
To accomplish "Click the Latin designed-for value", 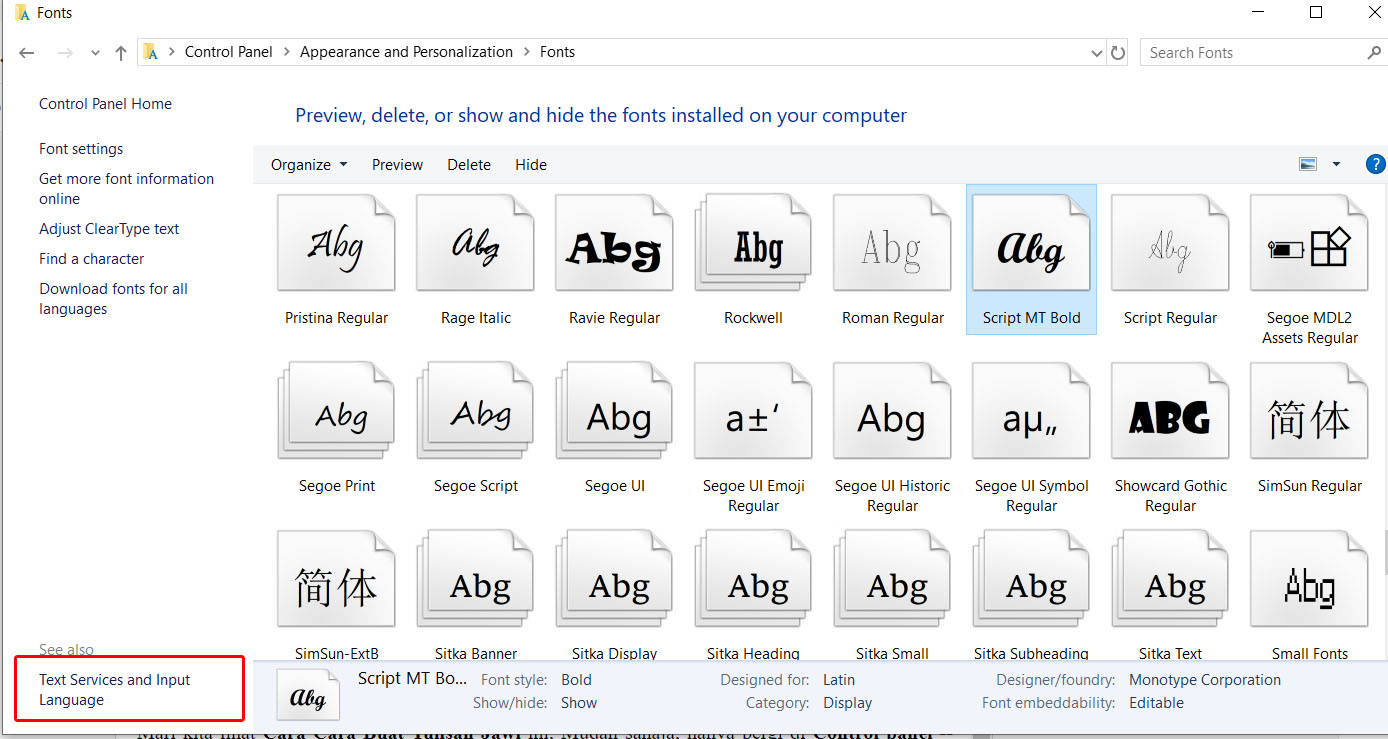I will point(839,680).
